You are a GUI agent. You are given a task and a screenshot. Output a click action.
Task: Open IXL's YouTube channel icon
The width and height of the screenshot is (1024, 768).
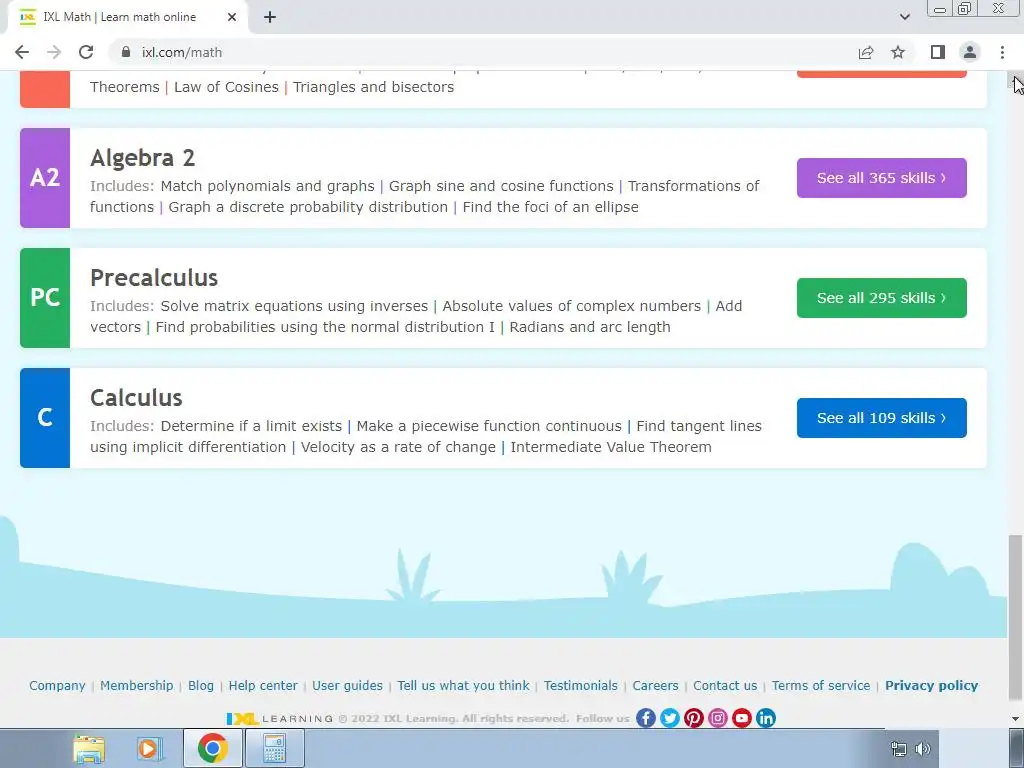(742, 718)
